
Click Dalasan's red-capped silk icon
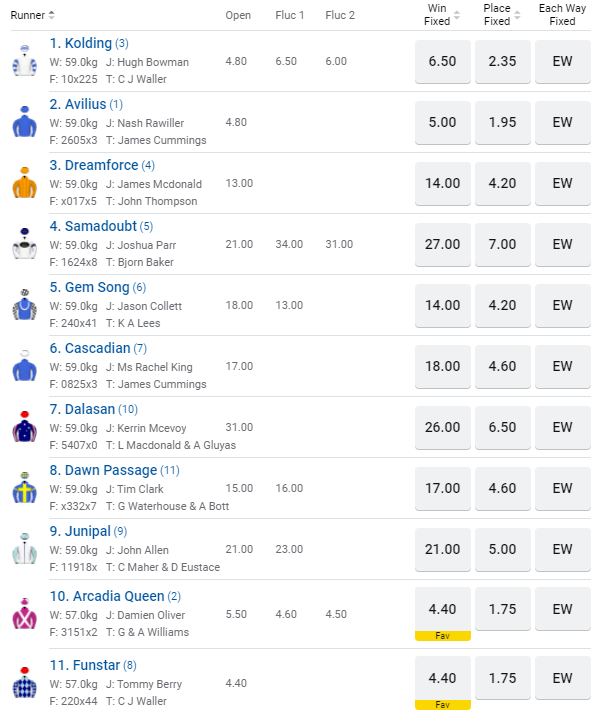click(24, 427)
